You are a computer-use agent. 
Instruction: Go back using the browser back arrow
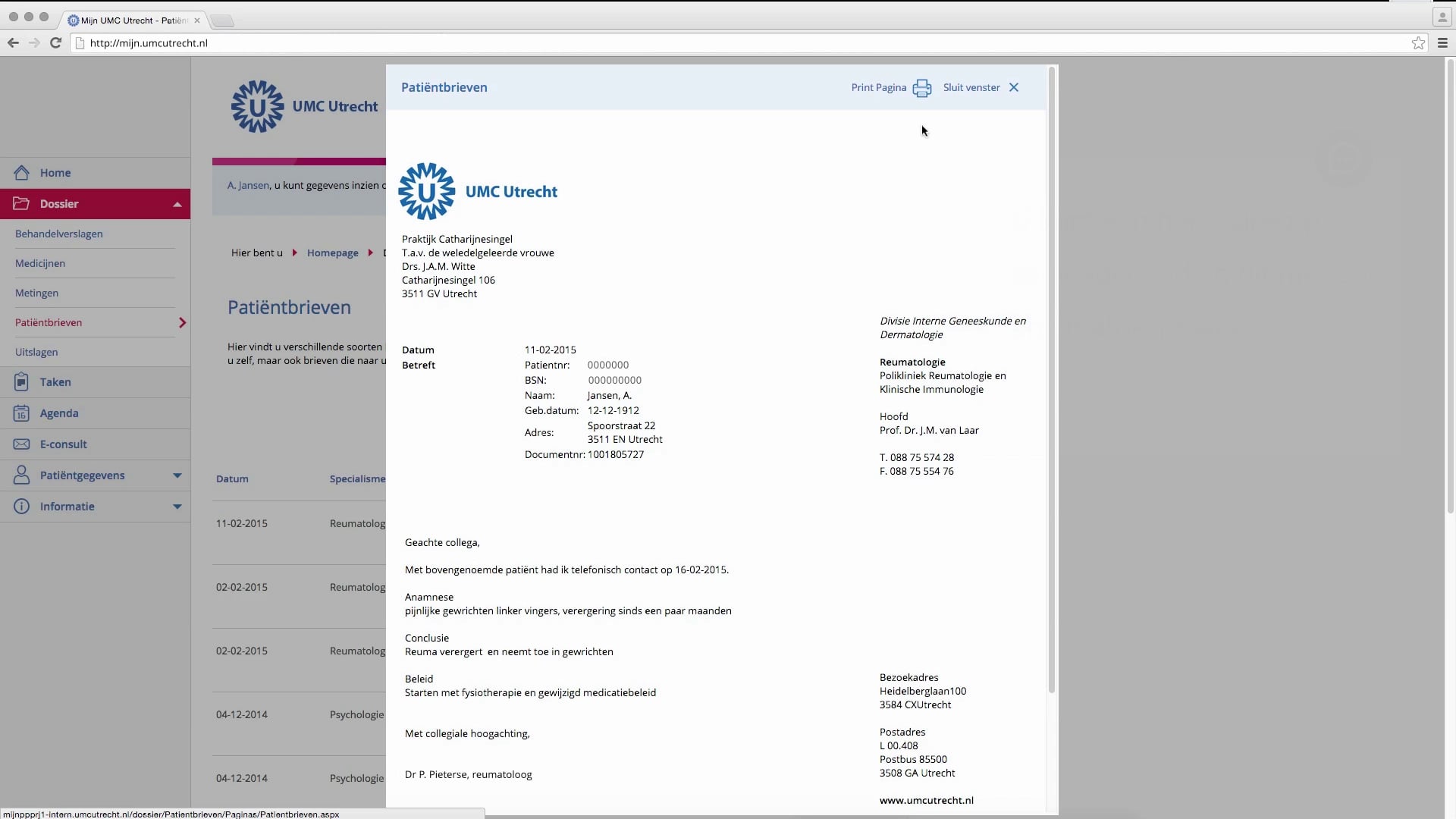(x=13, y=43)
